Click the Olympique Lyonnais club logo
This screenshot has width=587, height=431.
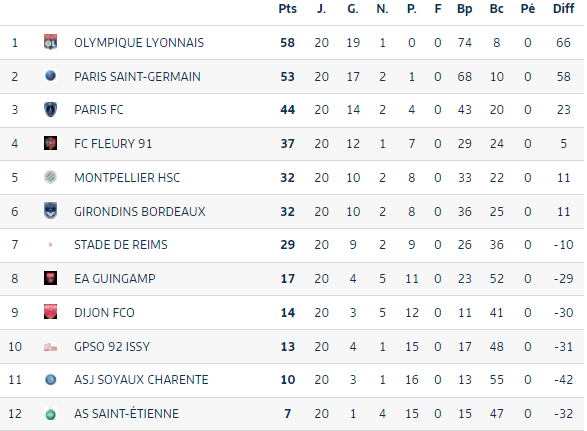[x=51, y=42]
